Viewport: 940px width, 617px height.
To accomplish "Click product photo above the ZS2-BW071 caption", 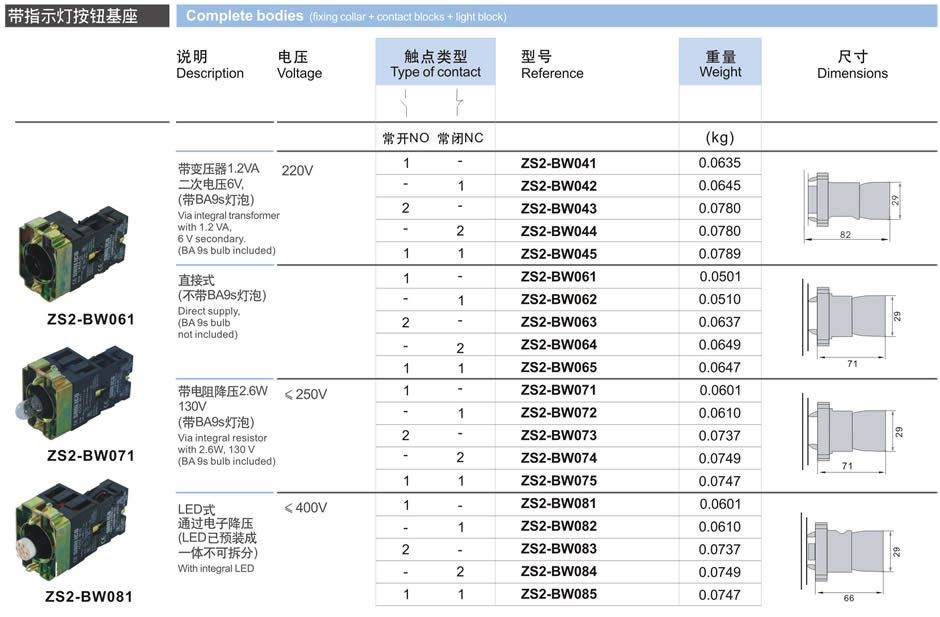I will click(76, 392).
